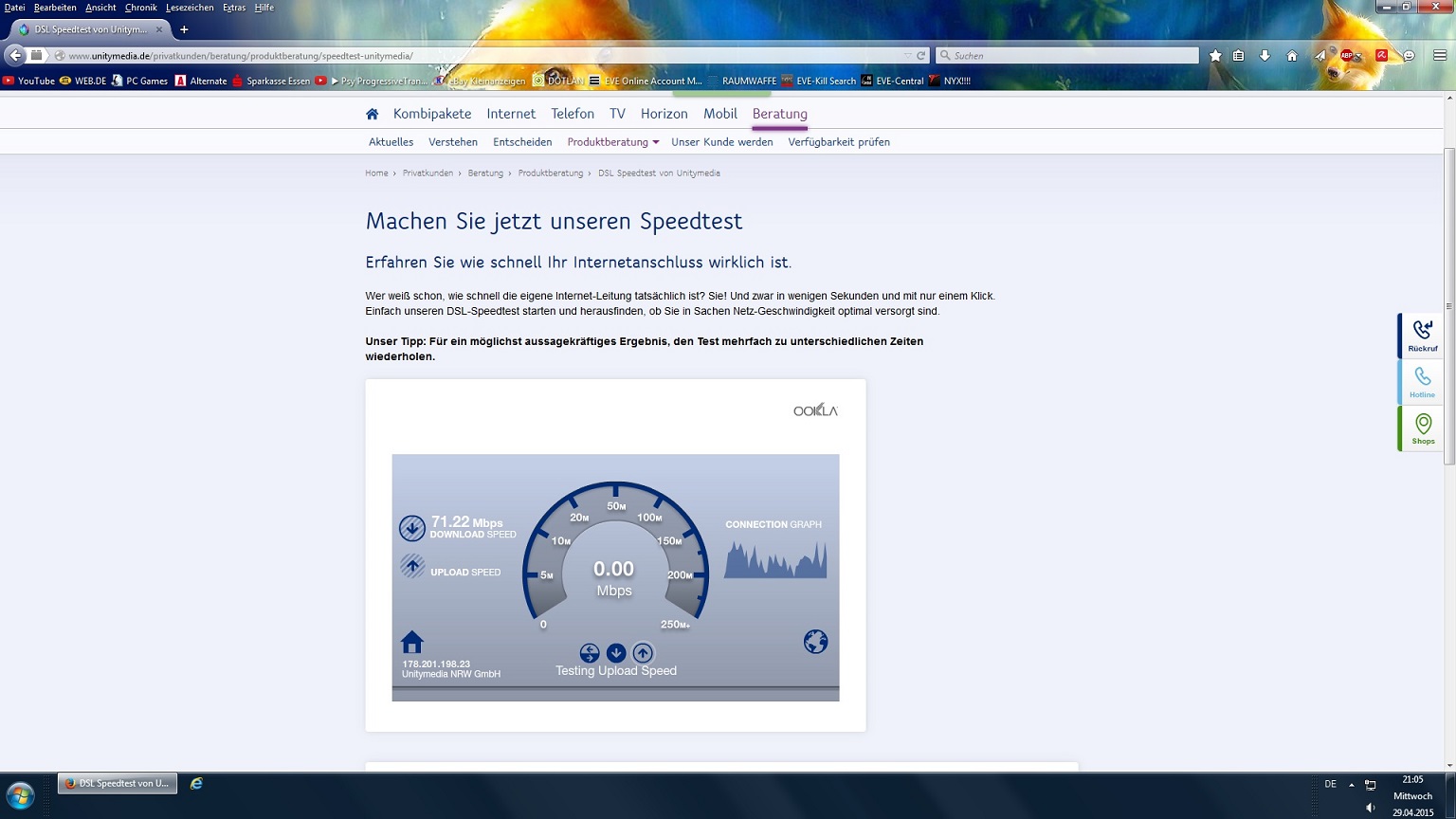Click the Shops location sidebar icon
This screenshot has width=1456, height=819.
pyautogui.click(x=1422, y=428)
